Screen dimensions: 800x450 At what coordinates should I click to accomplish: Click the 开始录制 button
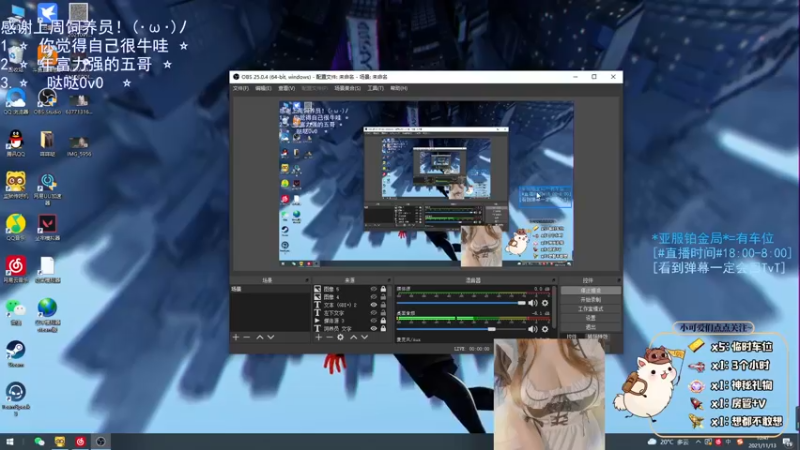pyautogui.click(x=590, y=299)
